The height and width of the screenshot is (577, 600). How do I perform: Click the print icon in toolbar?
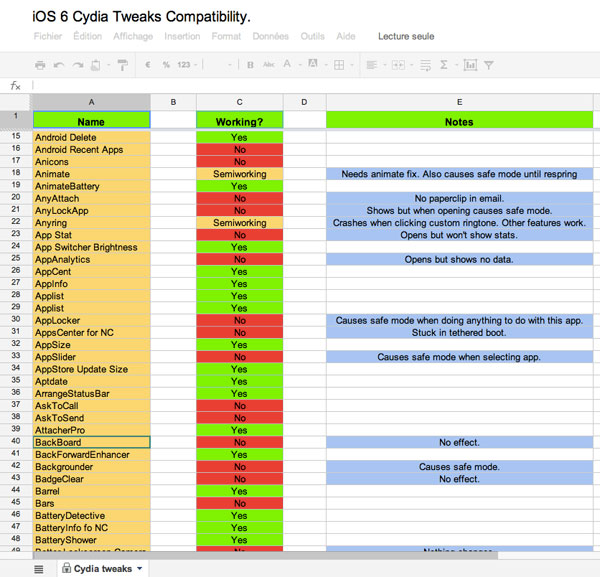40,65
